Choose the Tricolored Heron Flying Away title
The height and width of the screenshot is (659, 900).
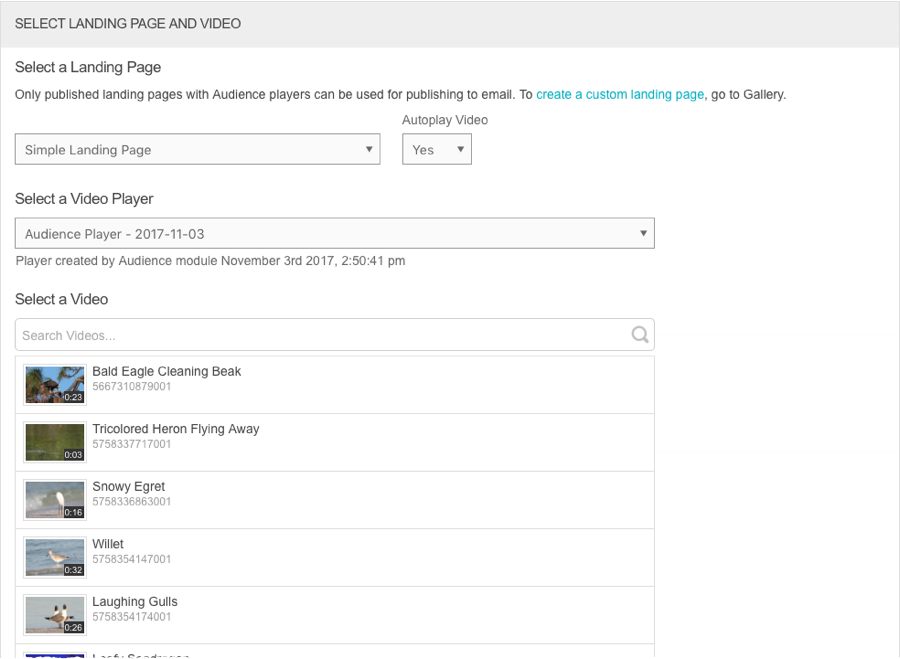click(176, 429)
